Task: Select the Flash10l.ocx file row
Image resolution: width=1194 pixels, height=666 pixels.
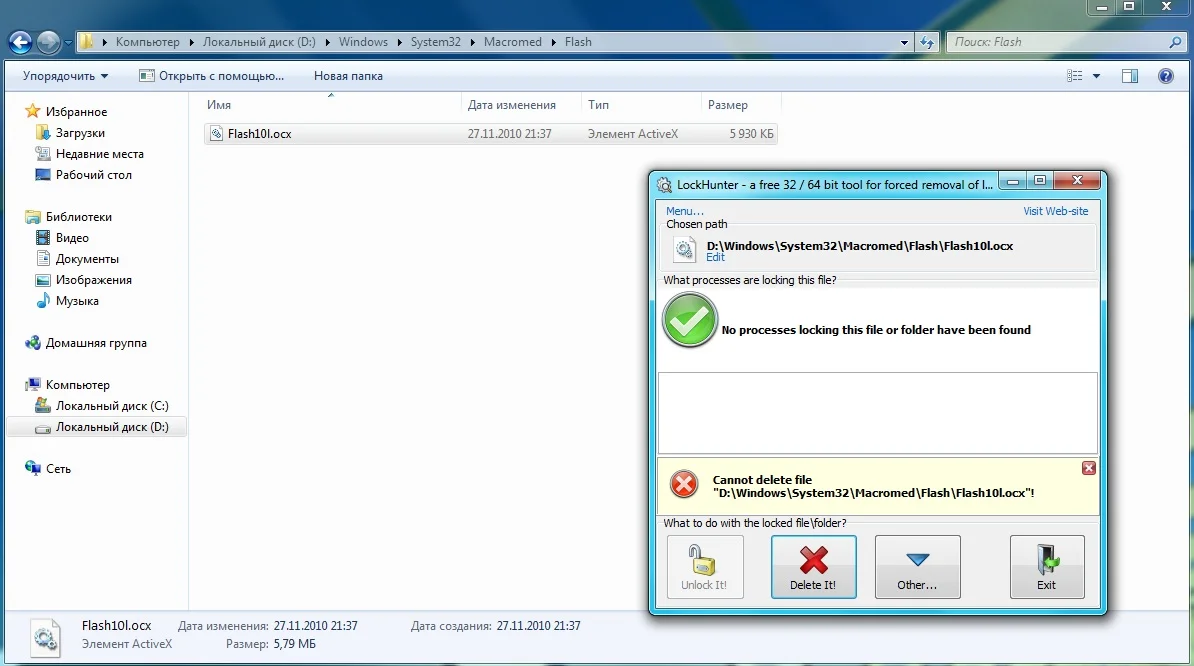Action: [x=490, y=134]
